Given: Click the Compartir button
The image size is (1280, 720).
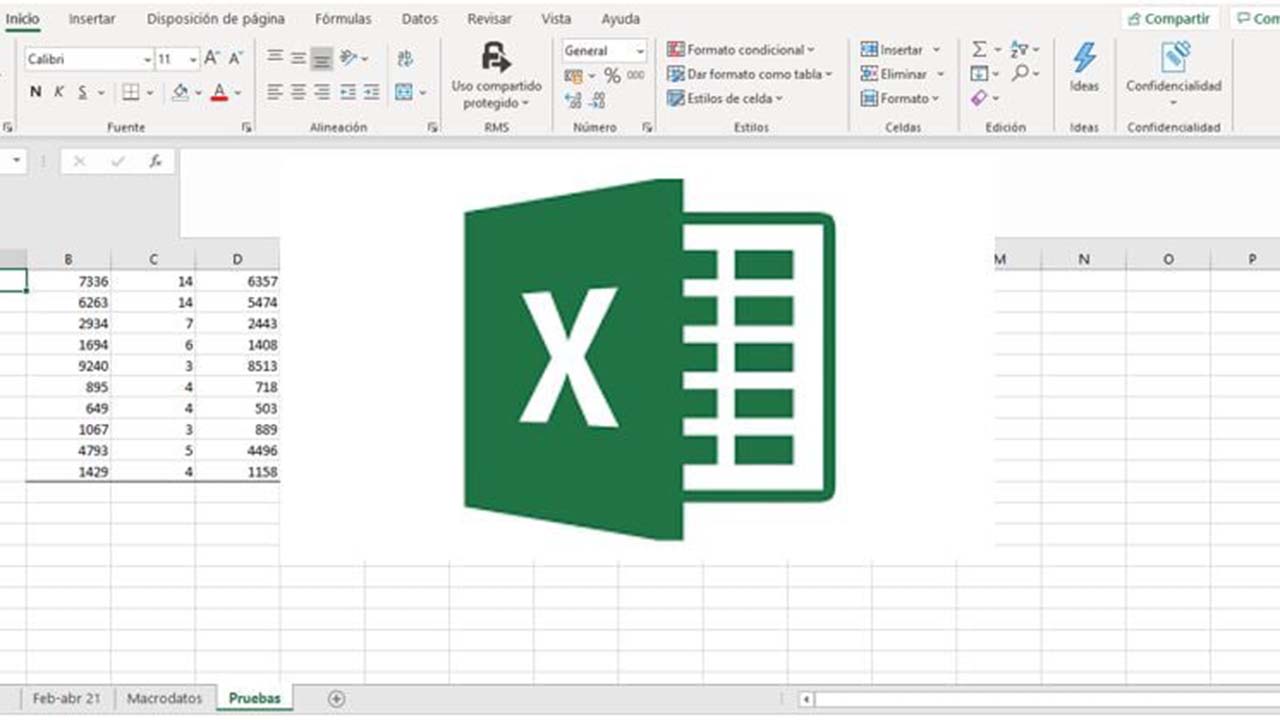Looking at the screenshot, I should (1168, 18).
